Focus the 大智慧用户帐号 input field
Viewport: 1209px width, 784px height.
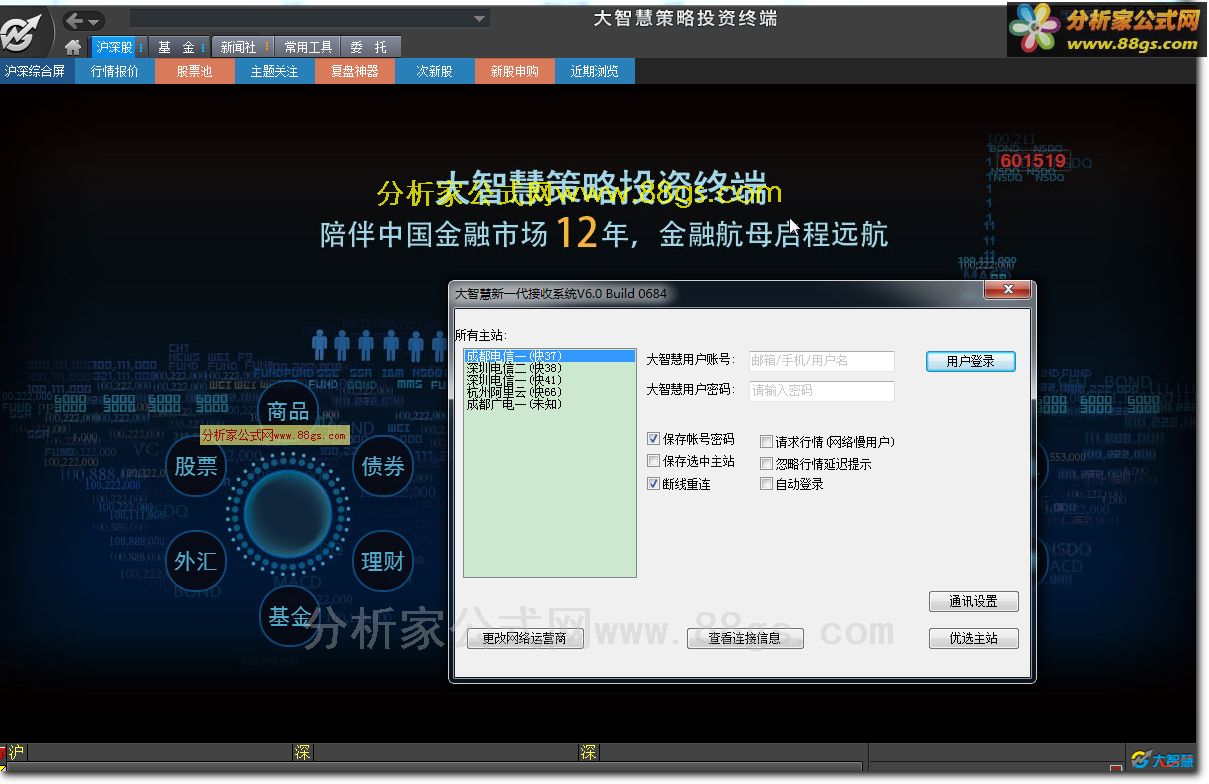pyautogui.click(x=821, y=361)
